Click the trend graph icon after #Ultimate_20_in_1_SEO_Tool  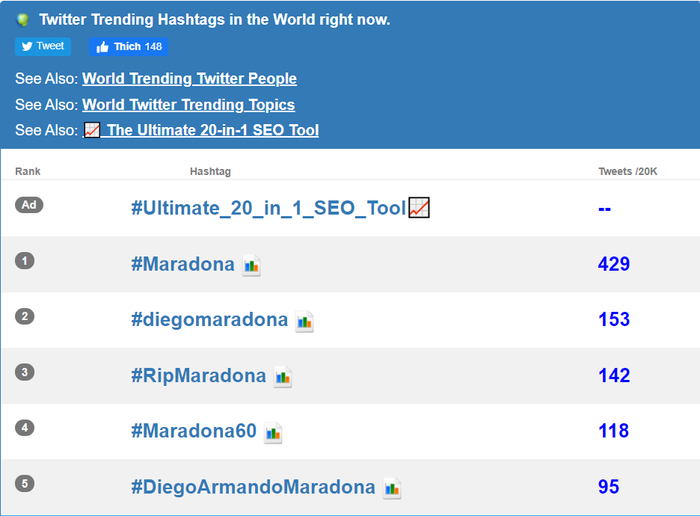pyautogui.click(x=419, y=208)
